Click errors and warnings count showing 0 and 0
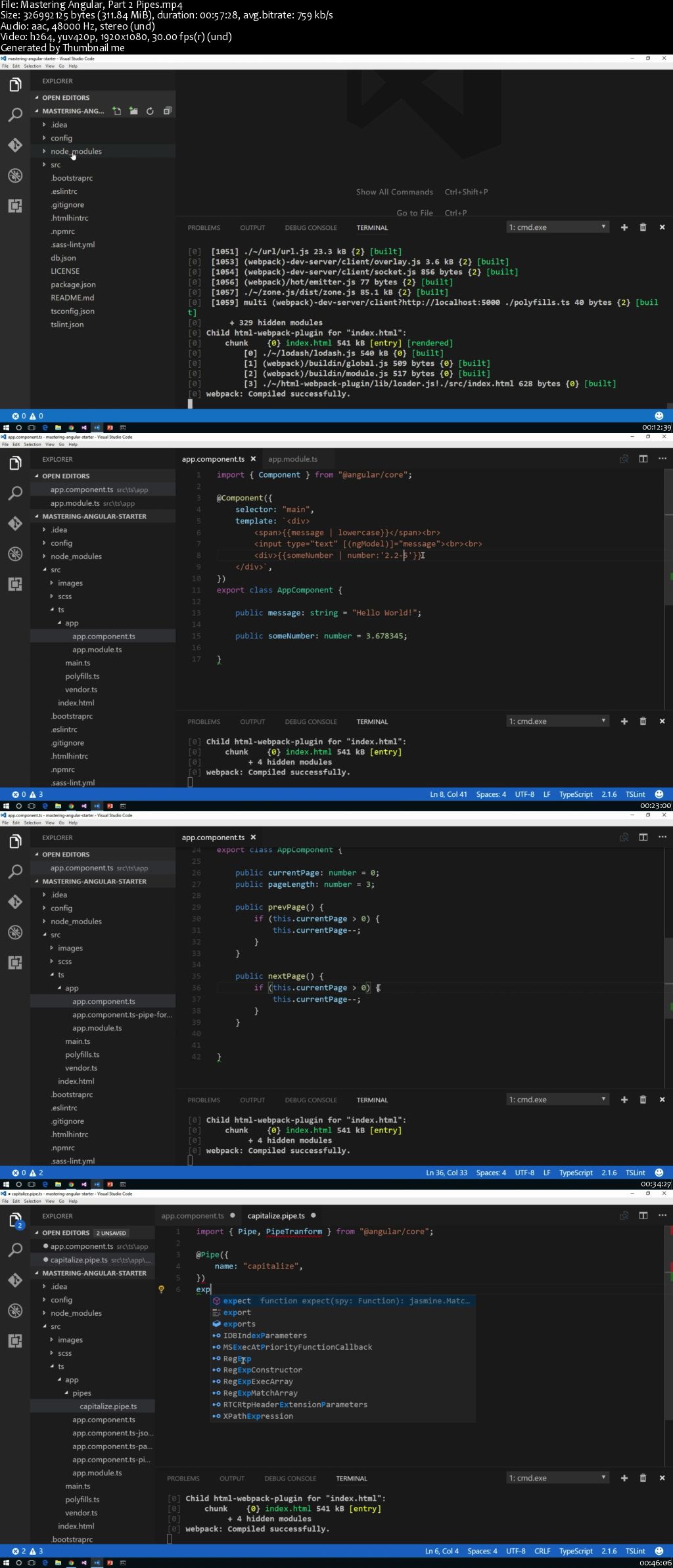The height and width of the screenshot is (1568, 673). (x=28, y=416)
